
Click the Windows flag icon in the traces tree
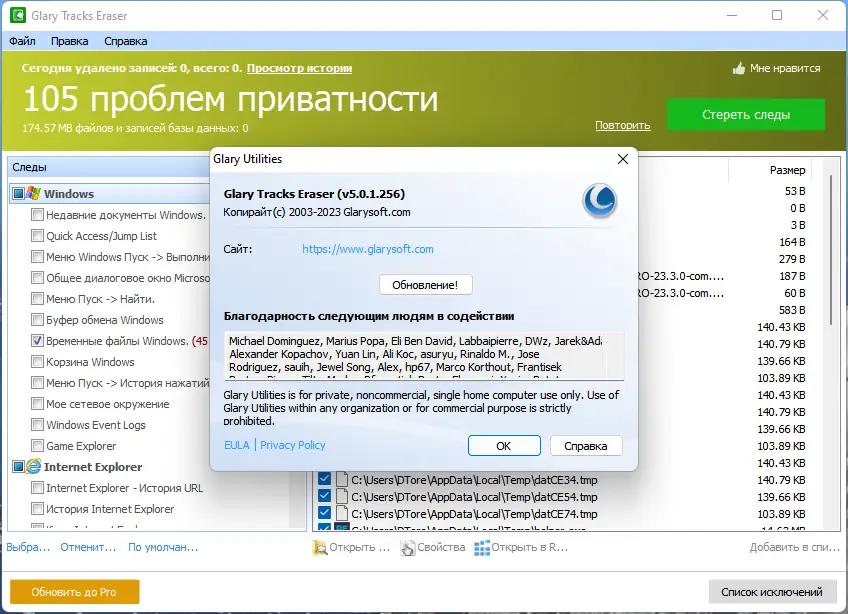point(34,193)
